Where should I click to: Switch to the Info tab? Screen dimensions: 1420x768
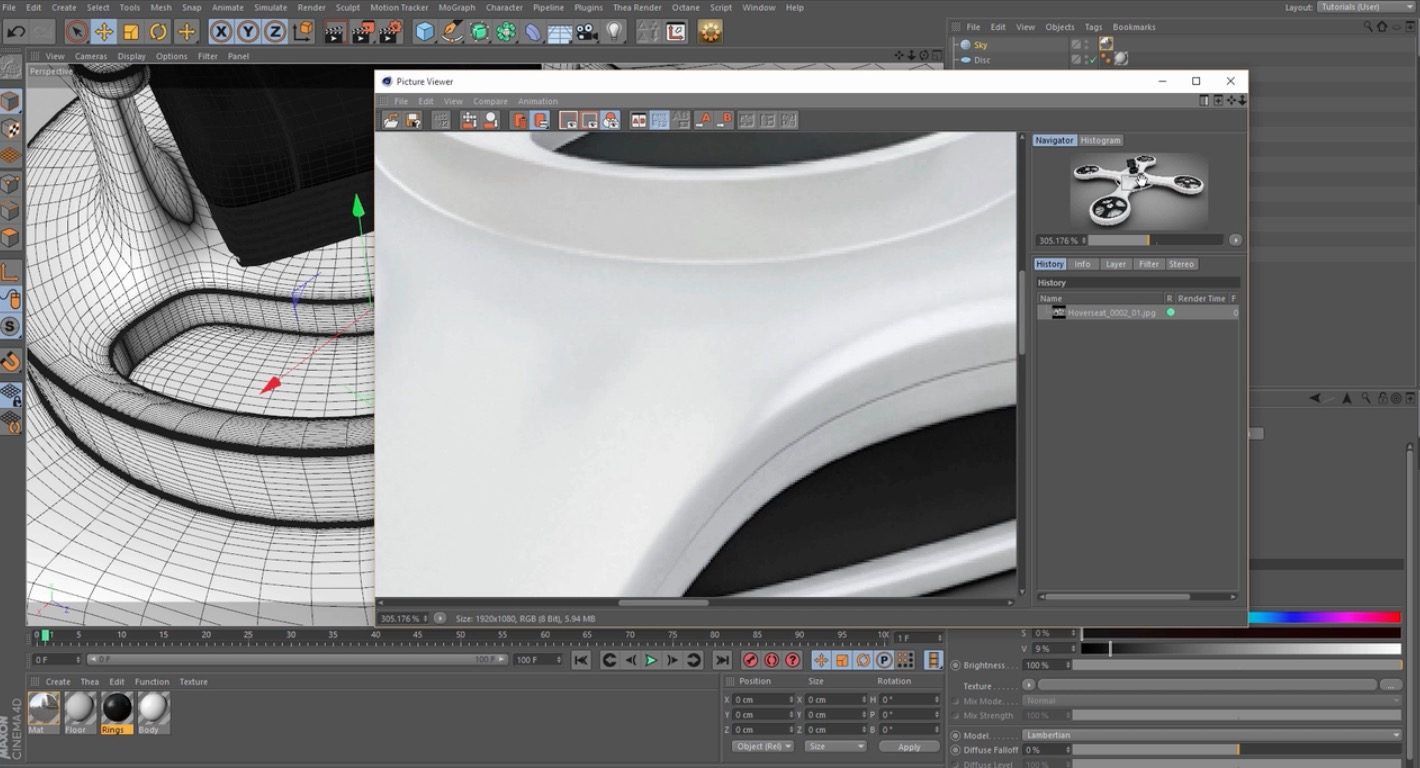(1083, 264)
